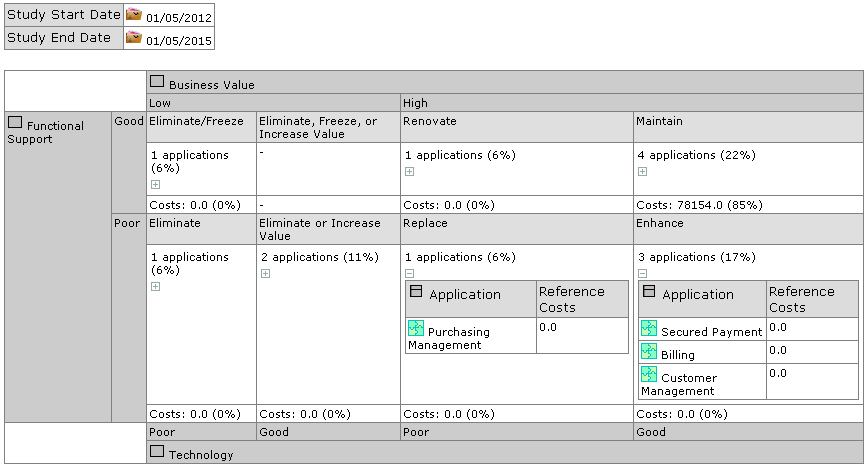Expand the Eliminate or Increase Value applications
This screenshot has height=466, width=866.
click(x=265, y=274)
